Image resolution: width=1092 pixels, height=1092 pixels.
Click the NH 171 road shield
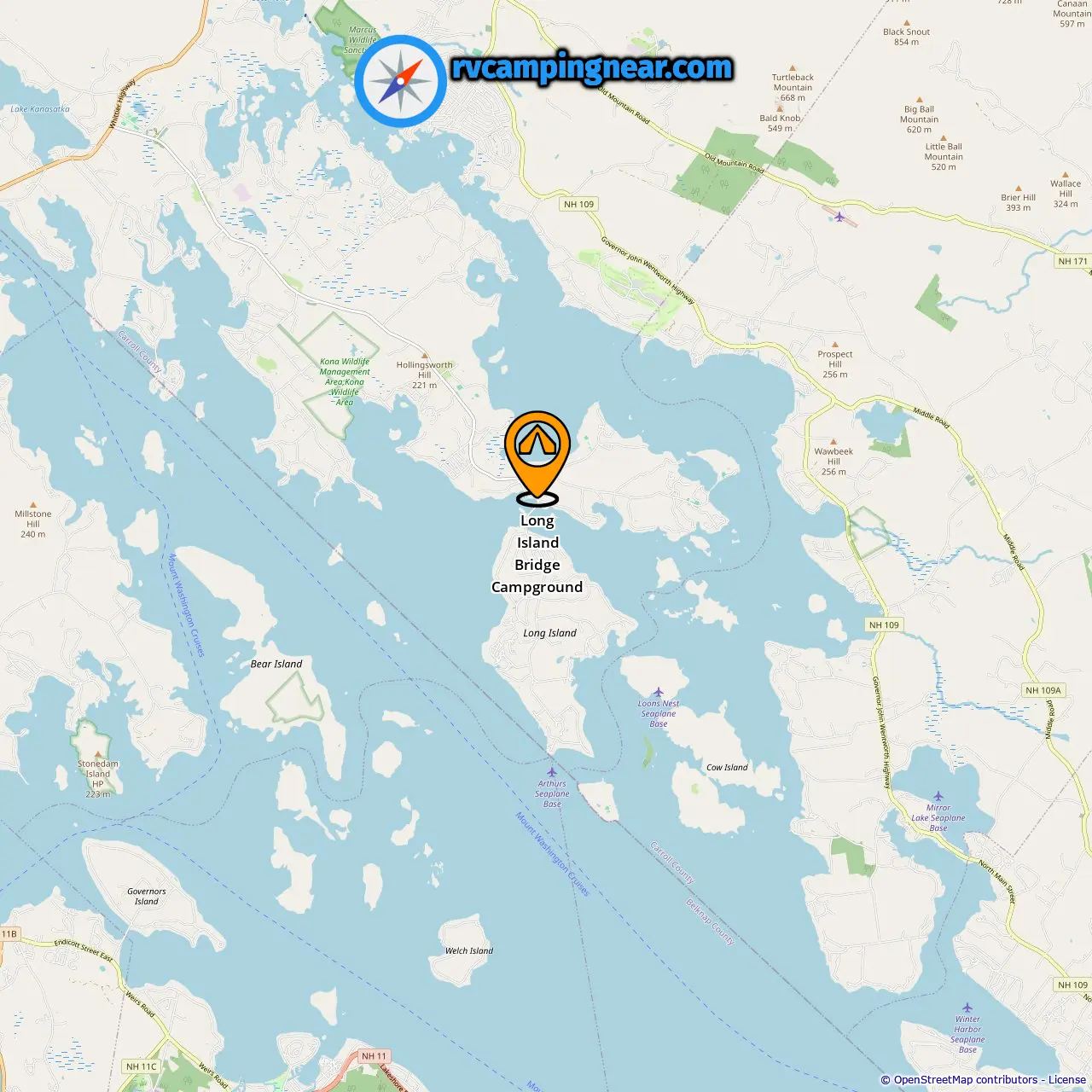click(x=1072, y=261)
